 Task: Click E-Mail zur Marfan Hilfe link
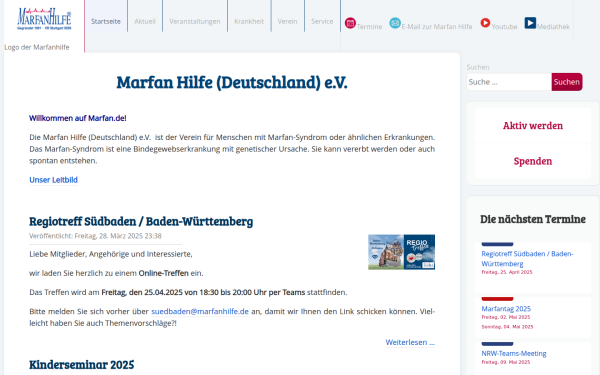[437, 27]
